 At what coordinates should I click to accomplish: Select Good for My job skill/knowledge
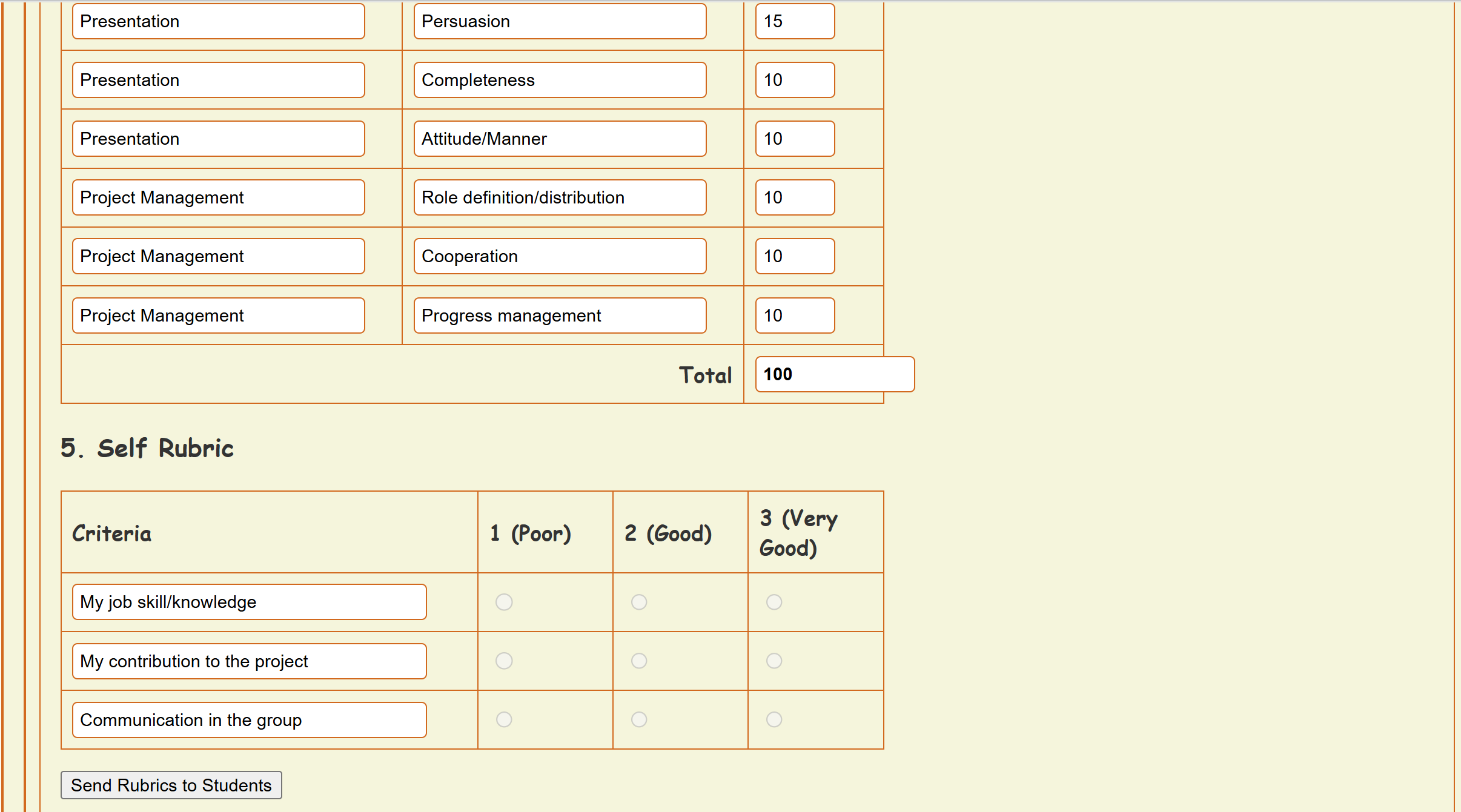point(639,602)
